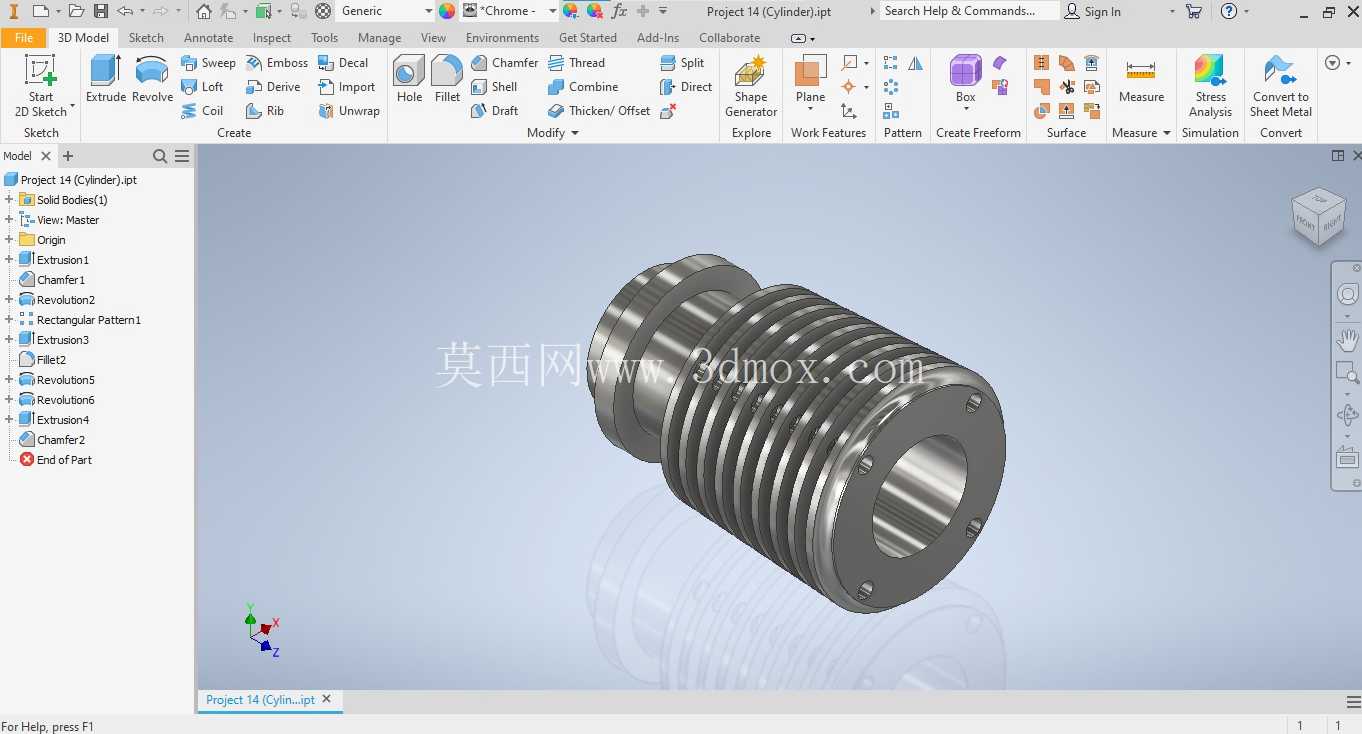Select the Revolve tool
The image size is (1362, 734).
pos(152,80)
